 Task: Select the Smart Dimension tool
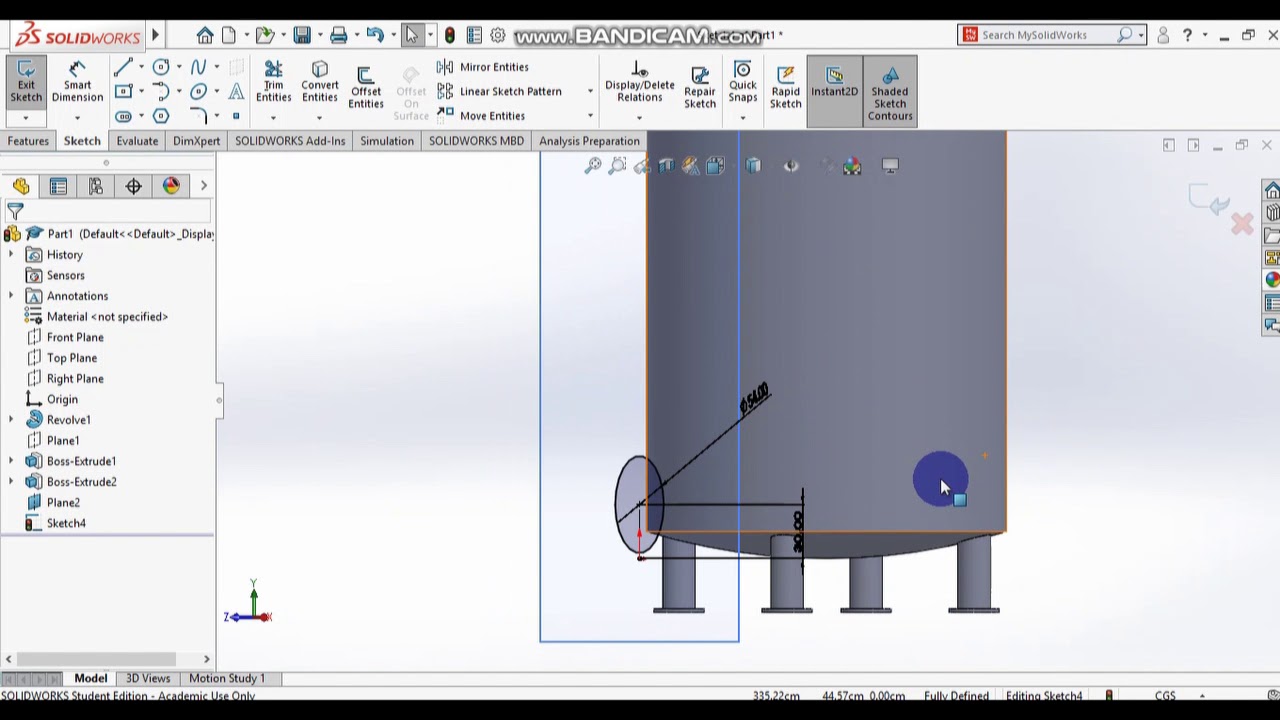tap(77, 81)
